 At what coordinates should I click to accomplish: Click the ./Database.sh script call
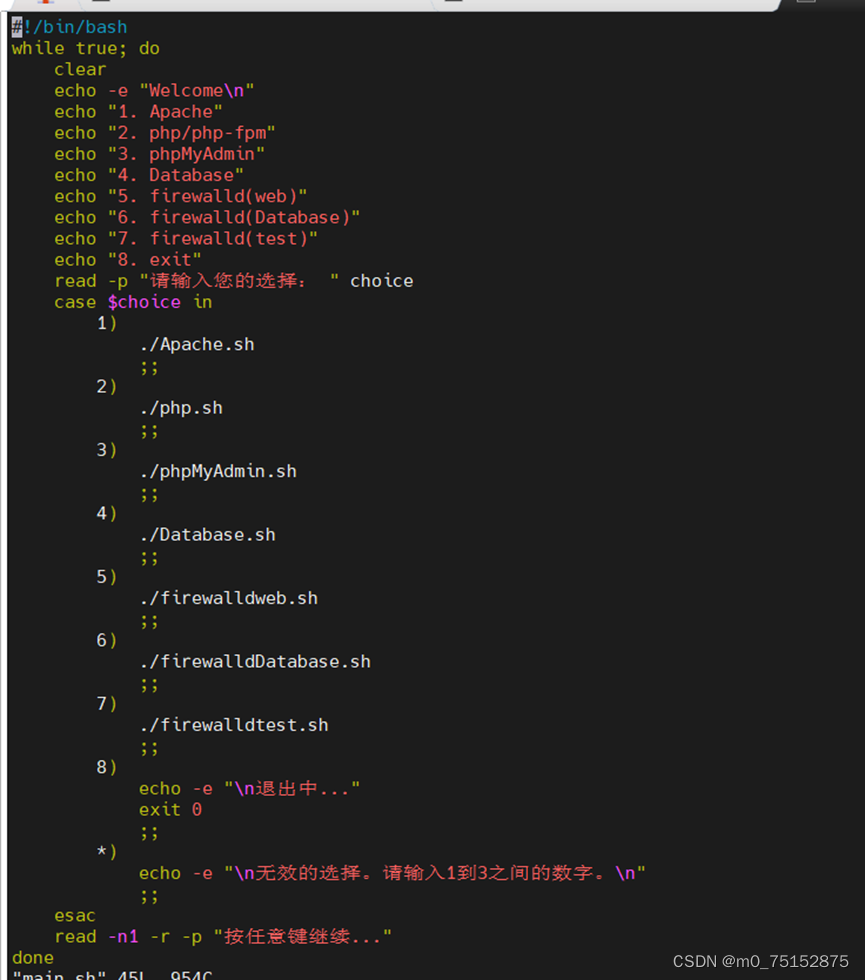click(207, 533)
